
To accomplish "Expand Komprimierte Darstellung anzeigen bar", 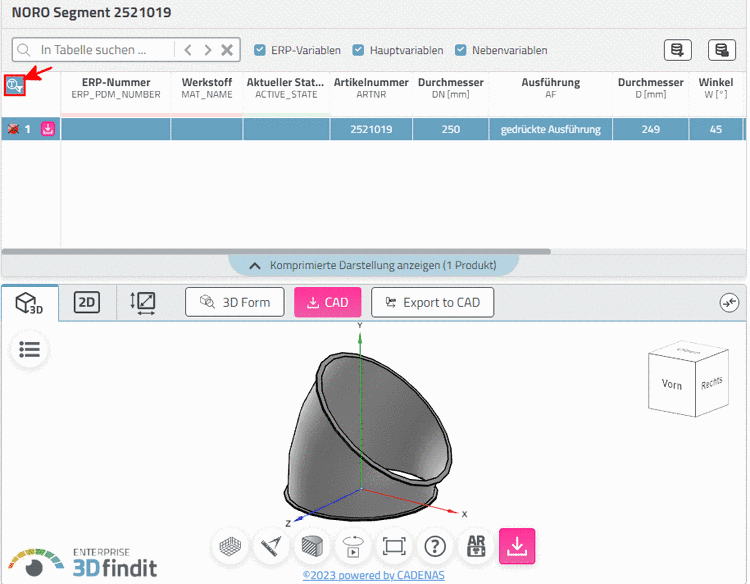I will point(374,265).
